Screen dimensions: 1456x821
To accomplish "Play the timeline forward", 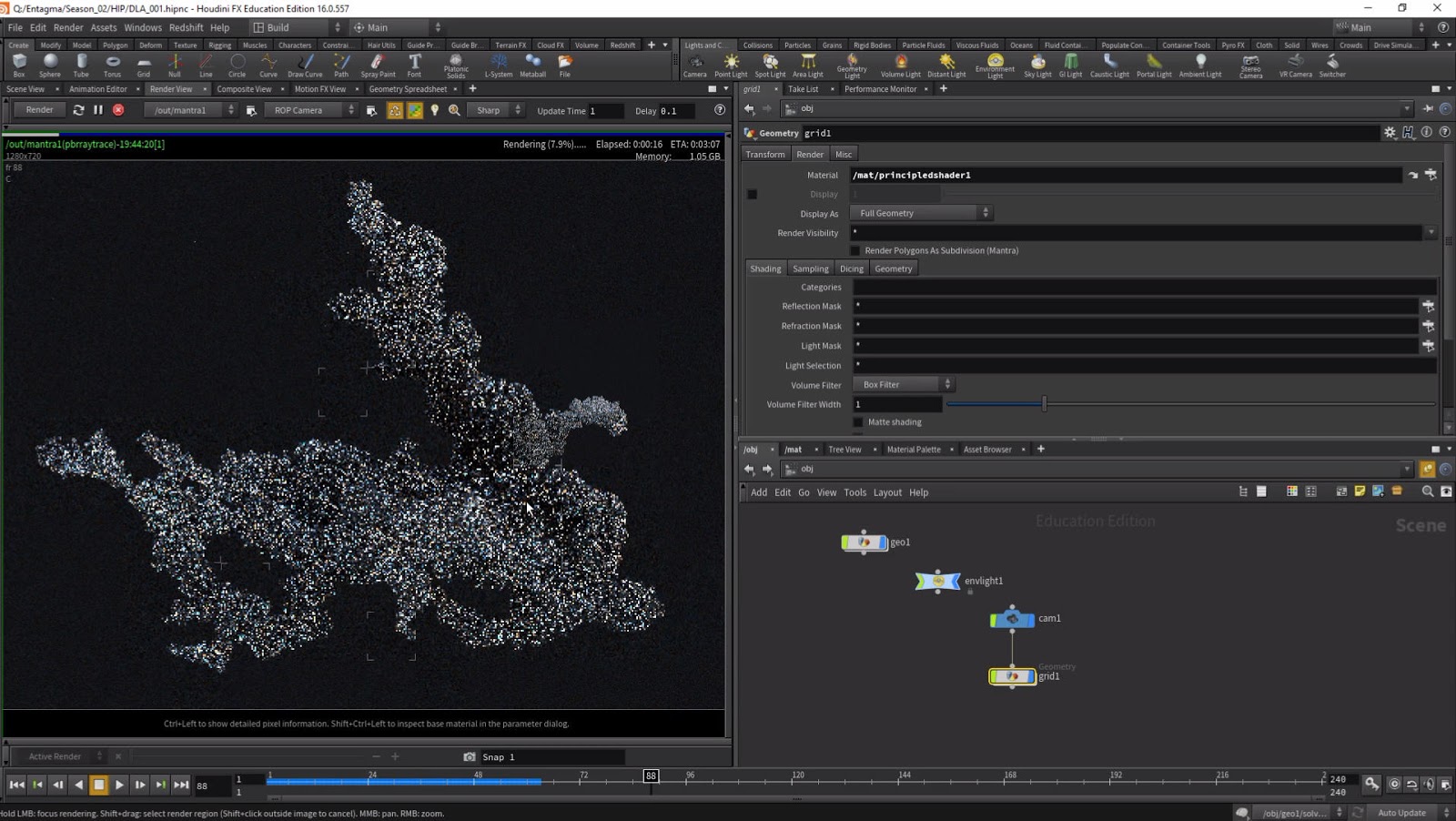I will (x=119, y=785).
